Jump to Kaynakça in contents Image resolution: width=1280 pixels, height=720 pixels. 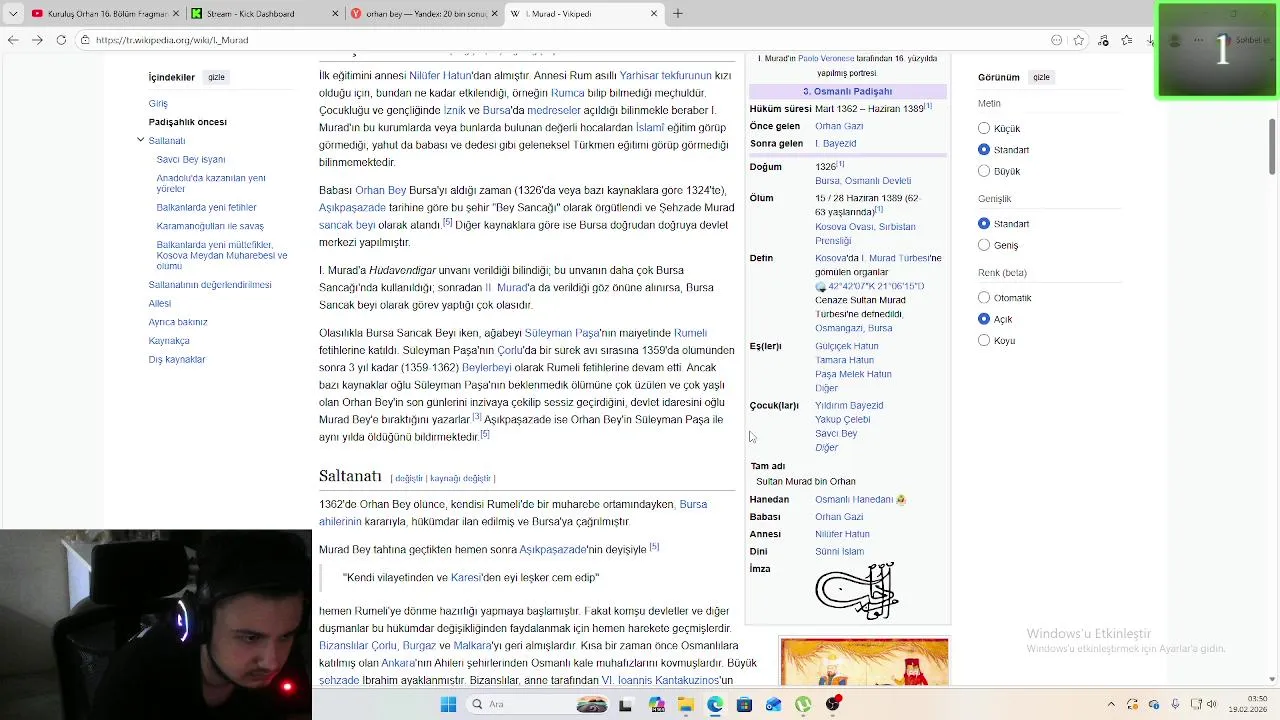click(x=169, y=341)
